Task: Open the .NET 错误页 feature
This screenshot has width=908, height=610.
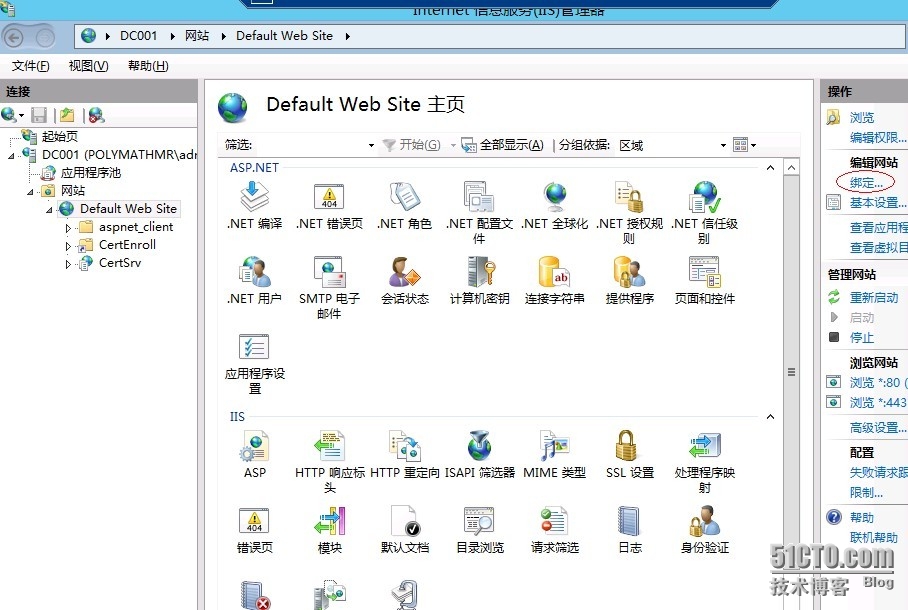Action: (329, 205)
